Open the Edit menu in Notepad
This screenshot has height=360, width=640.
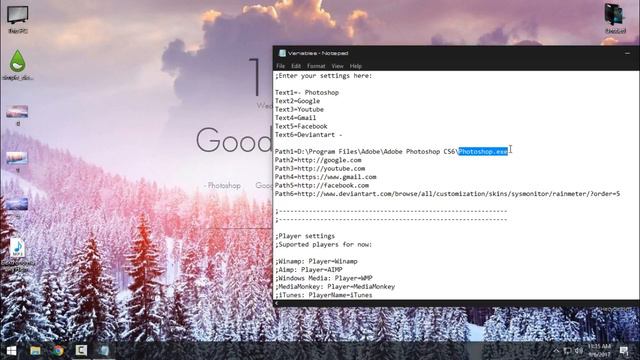296,66
